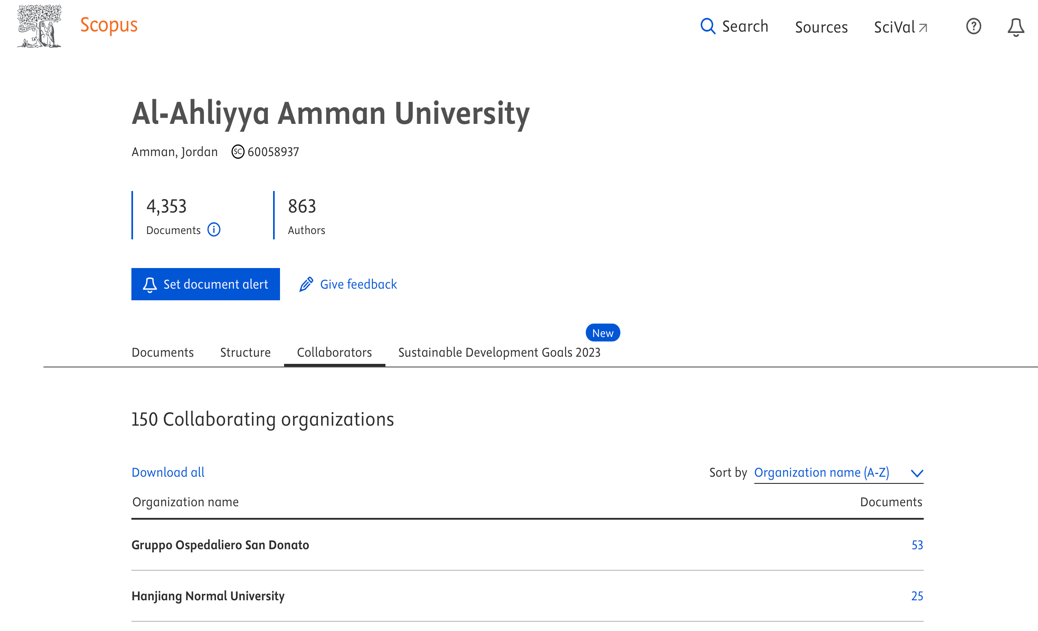Open 25 documents for Hanjiang Normal University
The width and height of the screenshot is (1038, 631).
click(x=917, y=596)
